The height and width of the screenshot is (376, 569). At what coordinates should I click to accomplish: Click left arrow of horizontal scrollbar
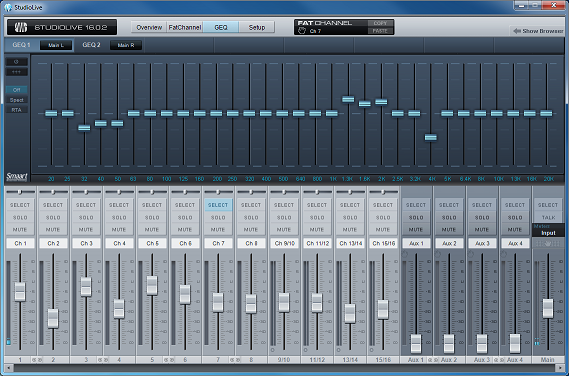(x=8, y=368)
